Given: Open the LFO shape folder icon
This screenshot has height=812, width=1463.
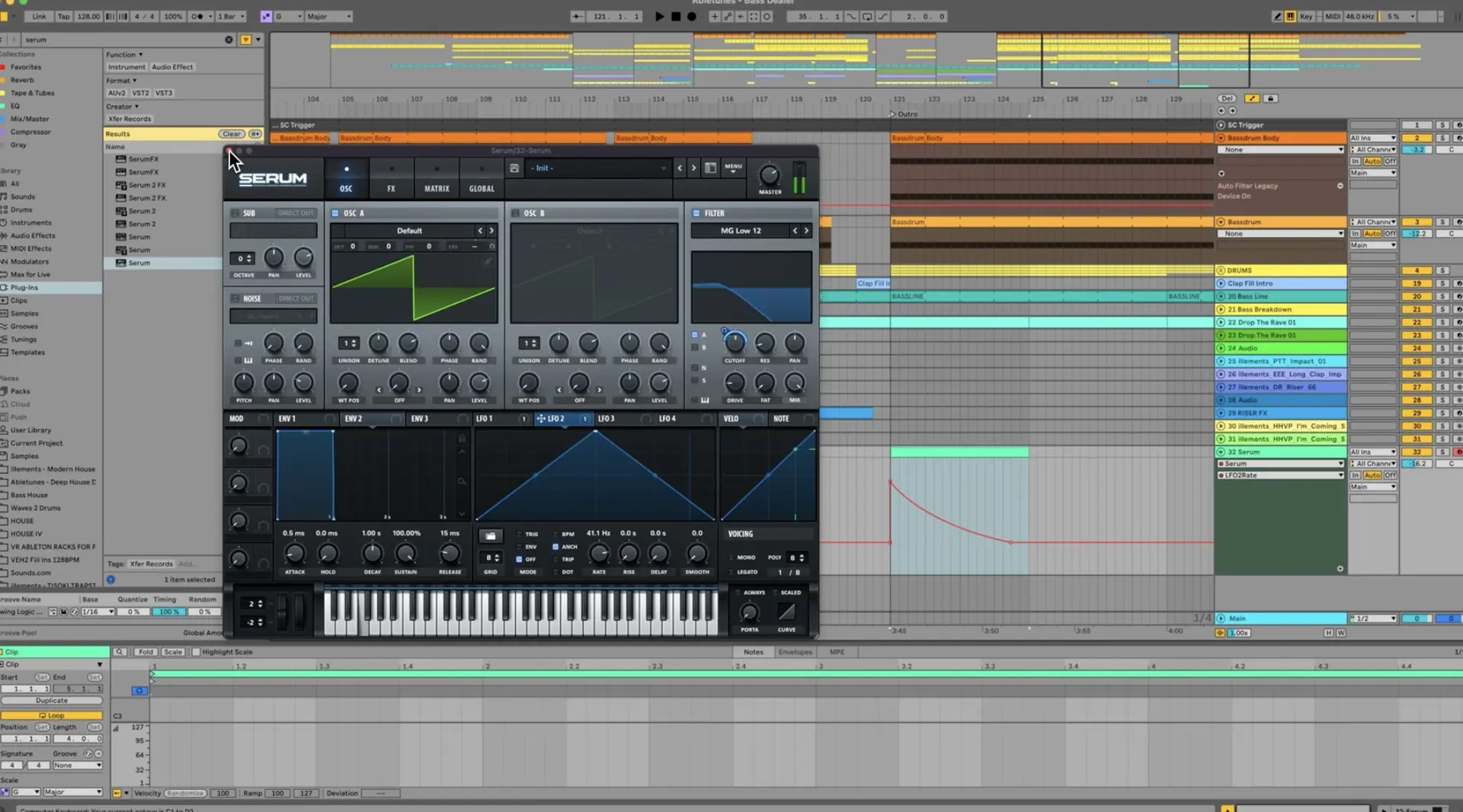Looking at the screenshot, I should tap(491, 536).
